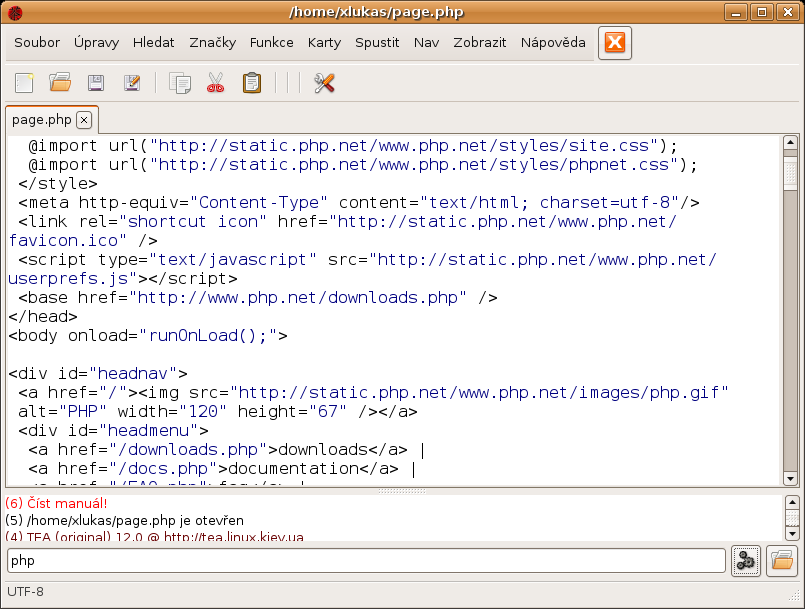805x609 pixels.
Task: Click the title bar text "/home/xlukas/page.php"
Action: click(x=376, y=12)
